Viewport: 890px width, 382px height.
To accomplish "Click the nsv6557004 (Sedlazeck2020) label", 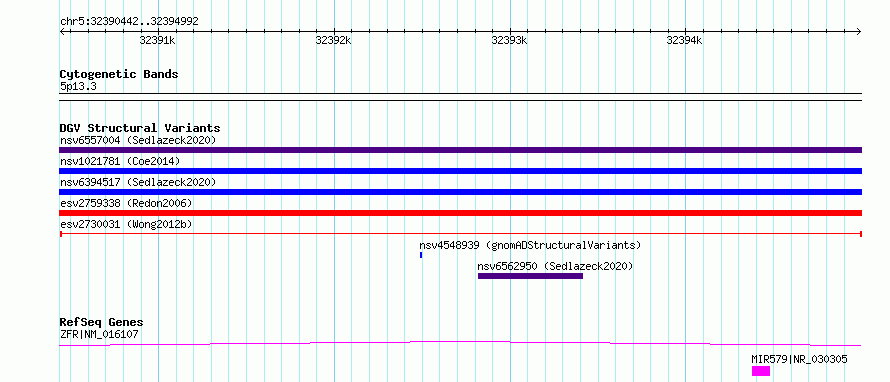I will [138, 140].
